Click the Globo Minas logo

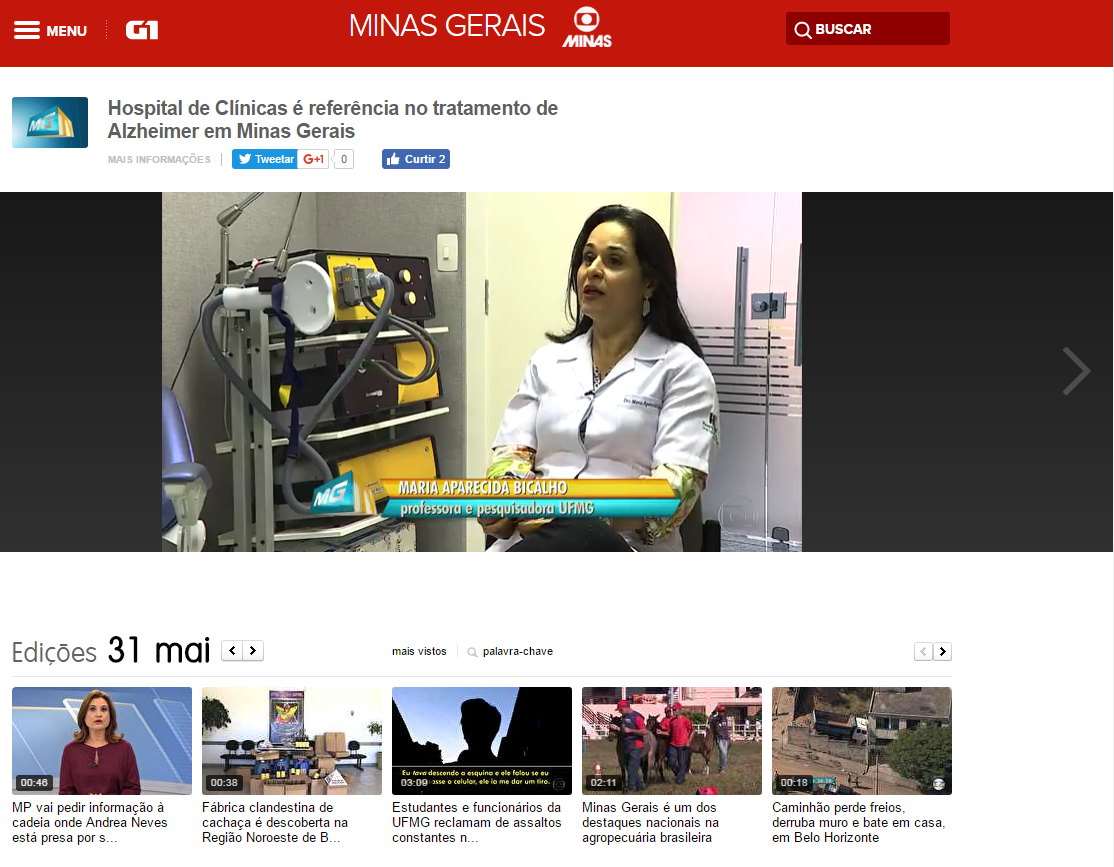coord(587,28)
